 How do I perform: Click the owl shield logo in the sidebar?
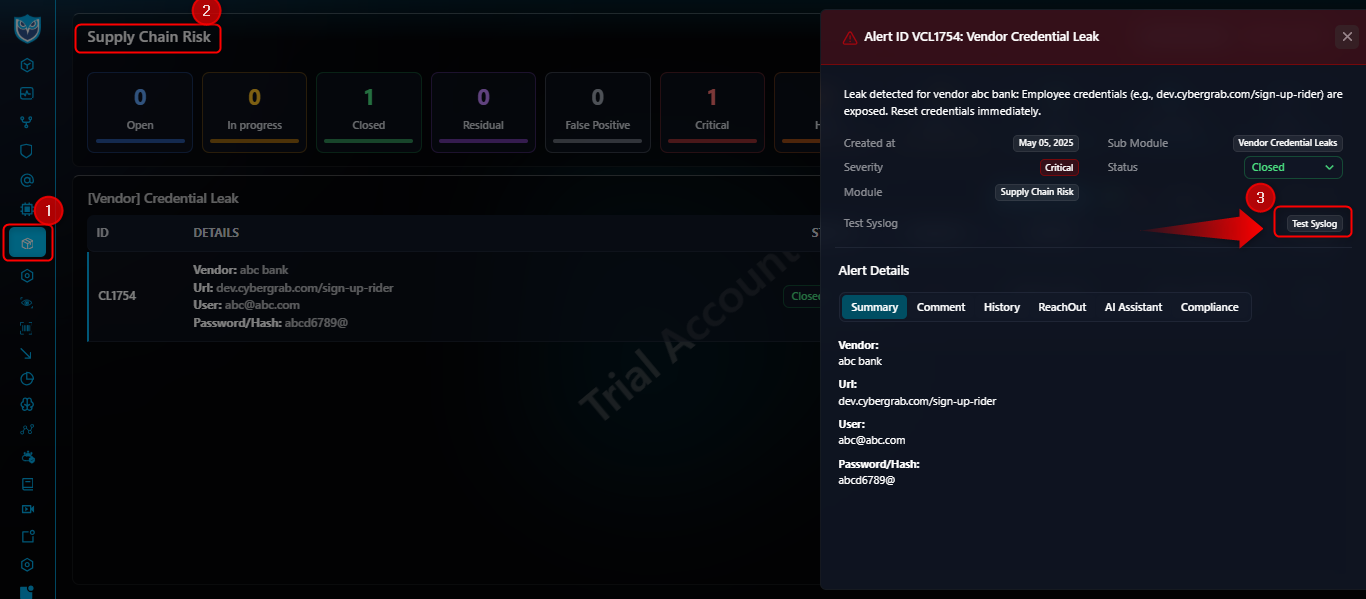(x=28, y=27)
